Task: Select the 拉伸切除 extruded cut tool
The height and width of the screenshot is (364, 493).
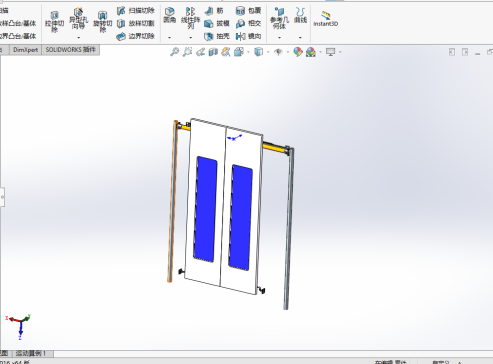Action: 54,22
